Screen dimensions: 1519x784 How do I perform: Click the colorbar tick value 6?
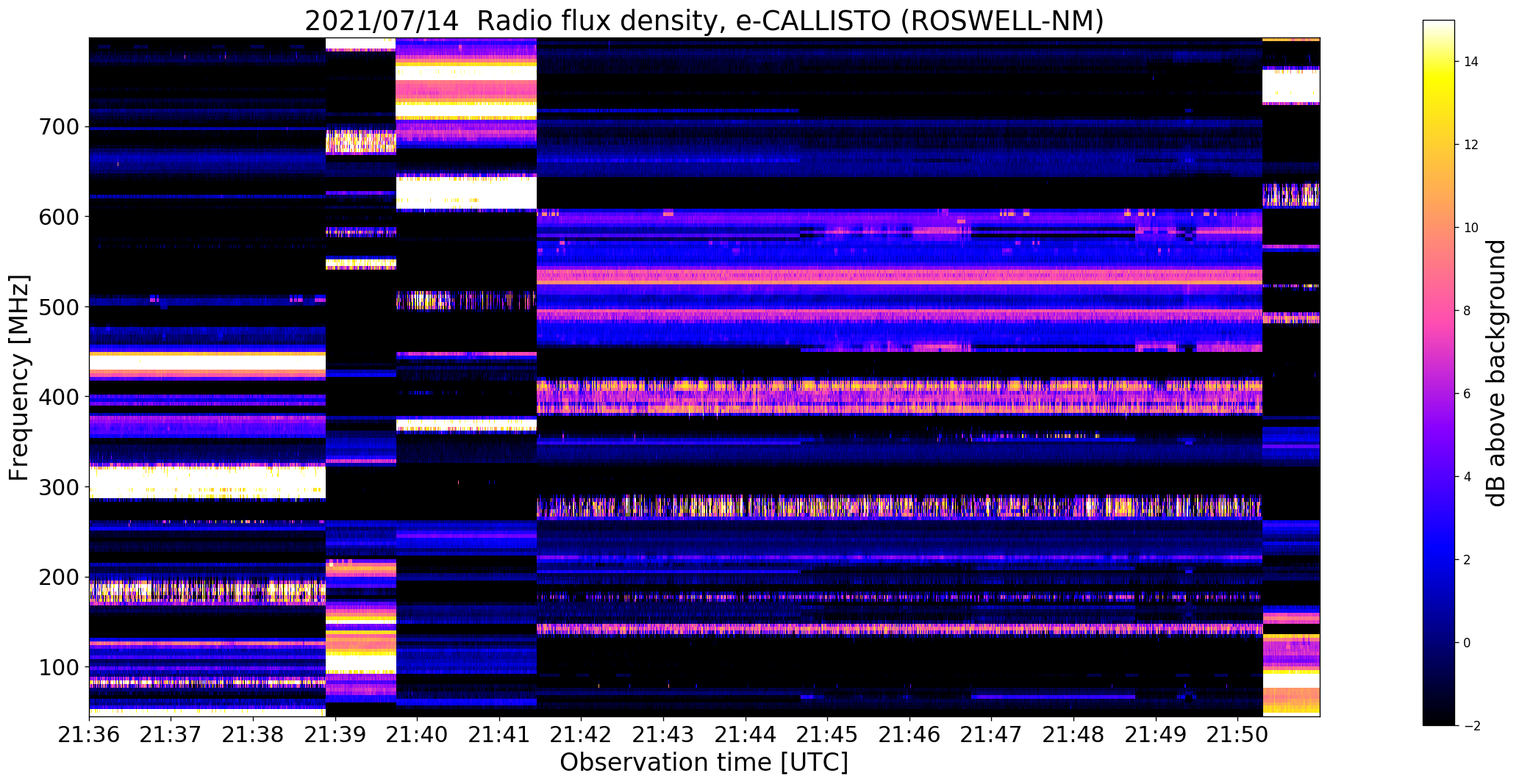pos(1468,394)
